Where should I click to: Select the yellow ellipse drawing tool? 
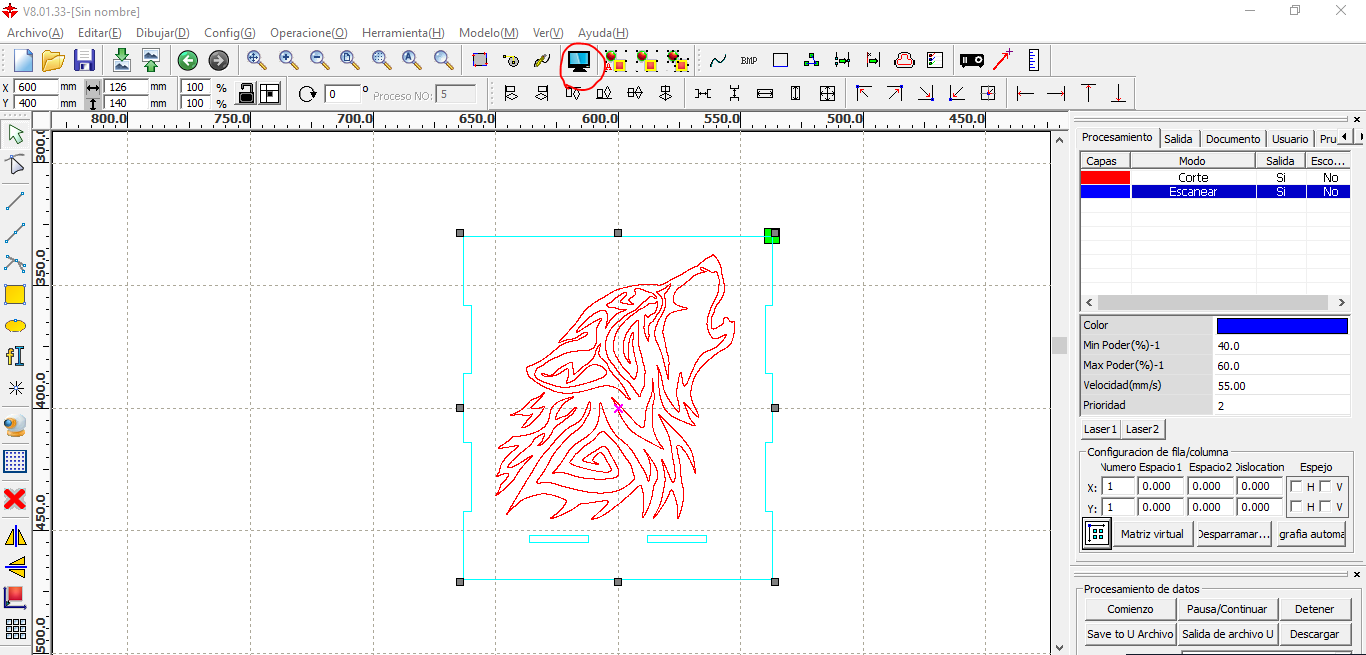15,326
